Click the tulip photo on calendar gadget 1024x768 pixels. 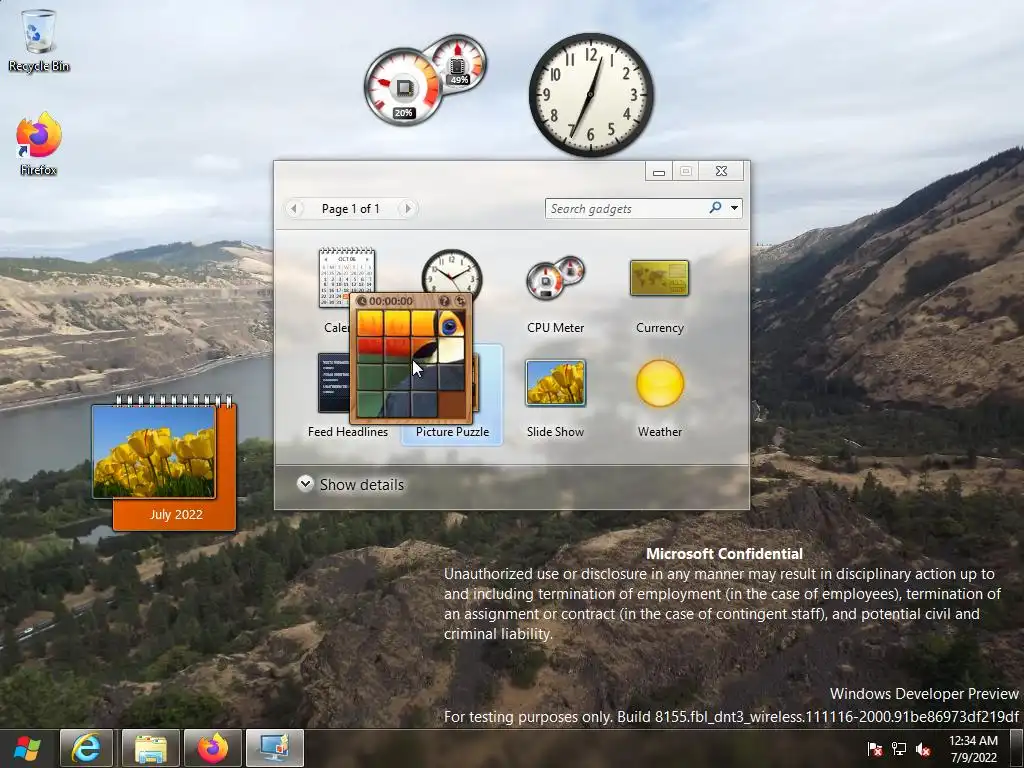point(154,451)
